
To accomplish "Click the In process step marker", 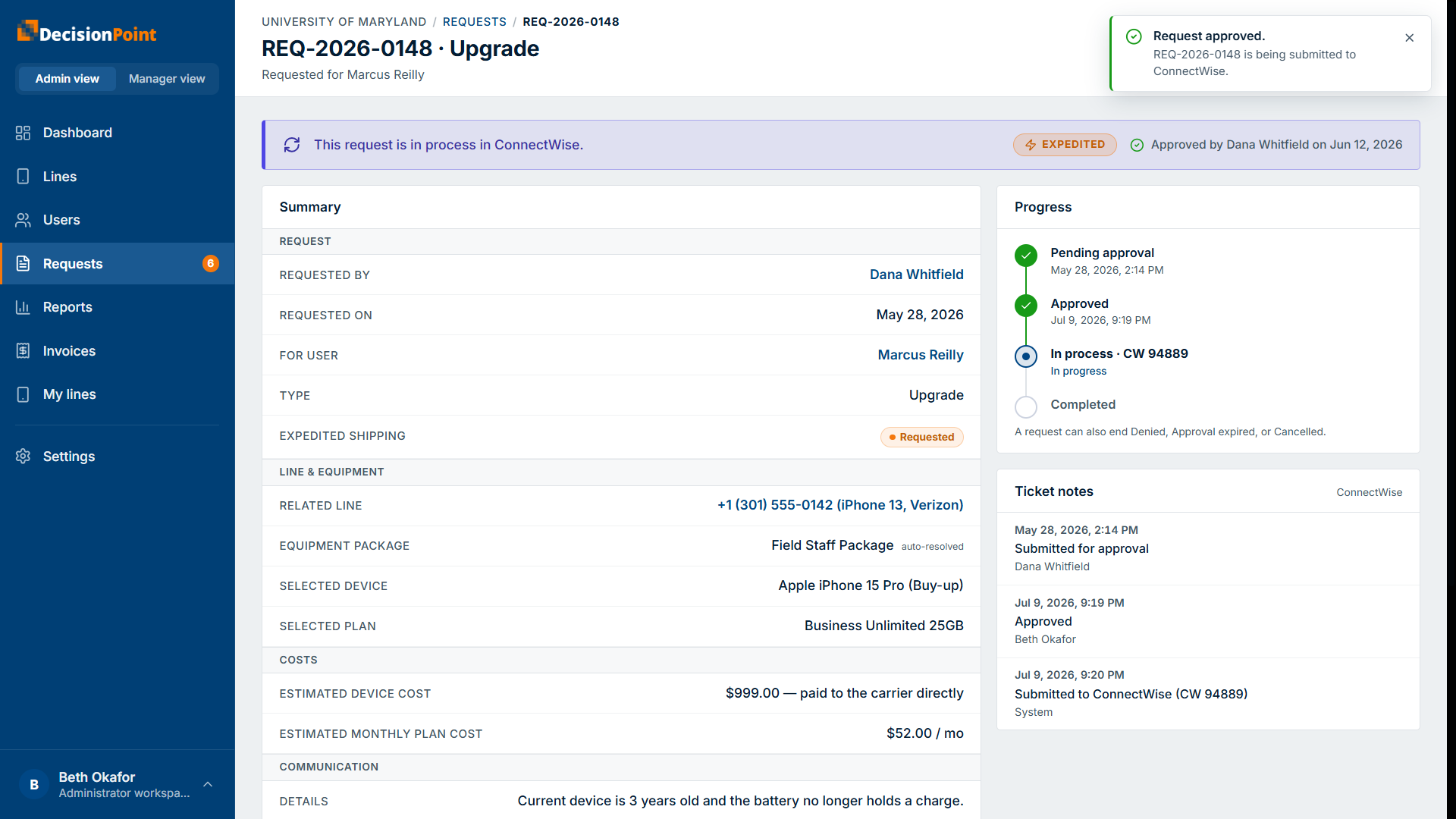I will point(1026,356).
